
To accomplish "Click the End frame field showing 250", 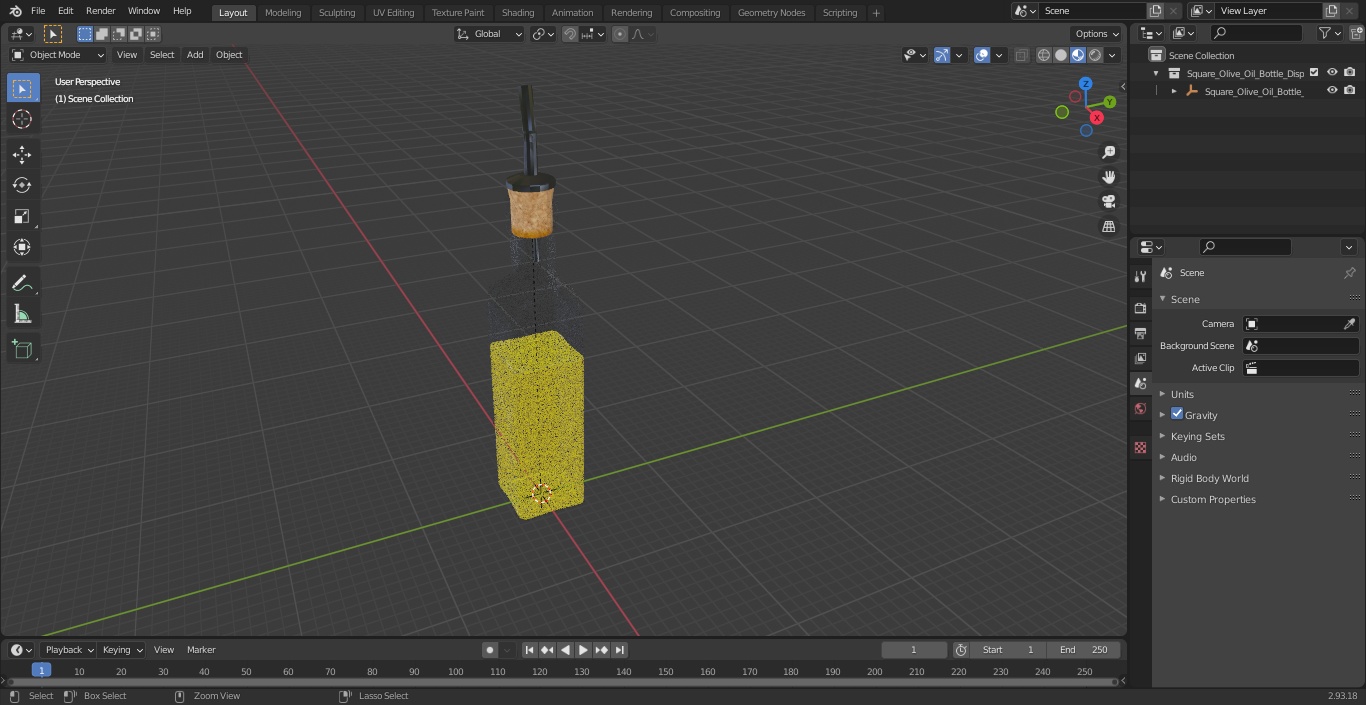I will coord(1084,650).
